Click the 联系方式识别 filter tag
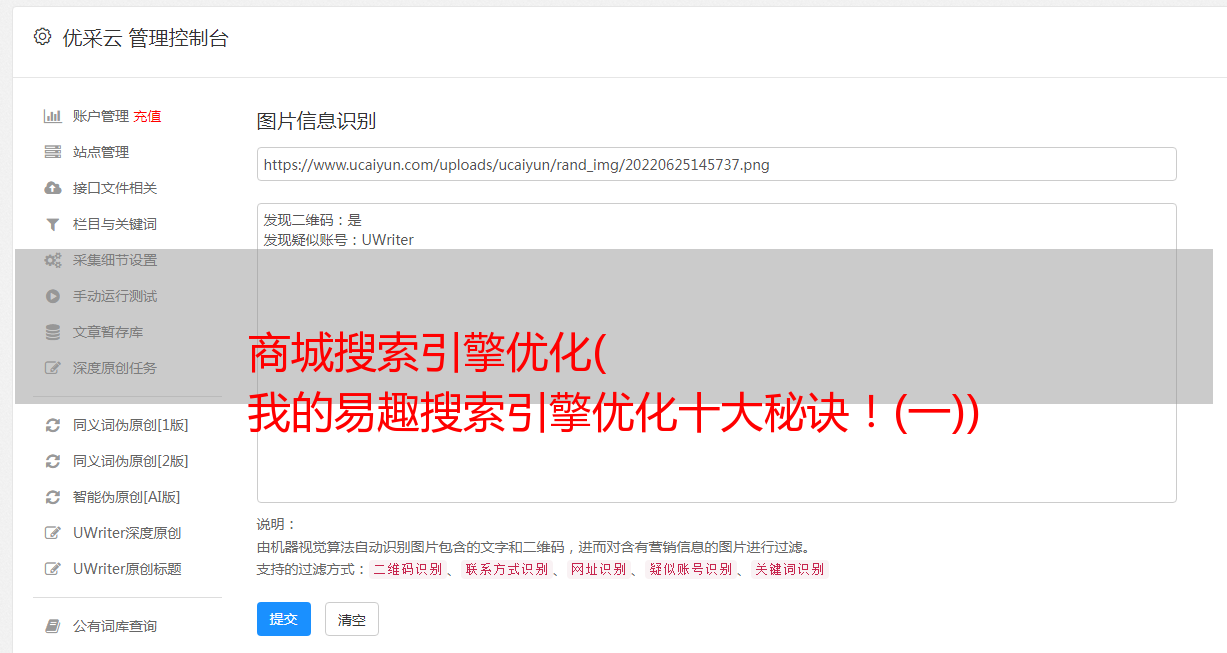Screen dimensions: 1227x653 coord(506,569)
